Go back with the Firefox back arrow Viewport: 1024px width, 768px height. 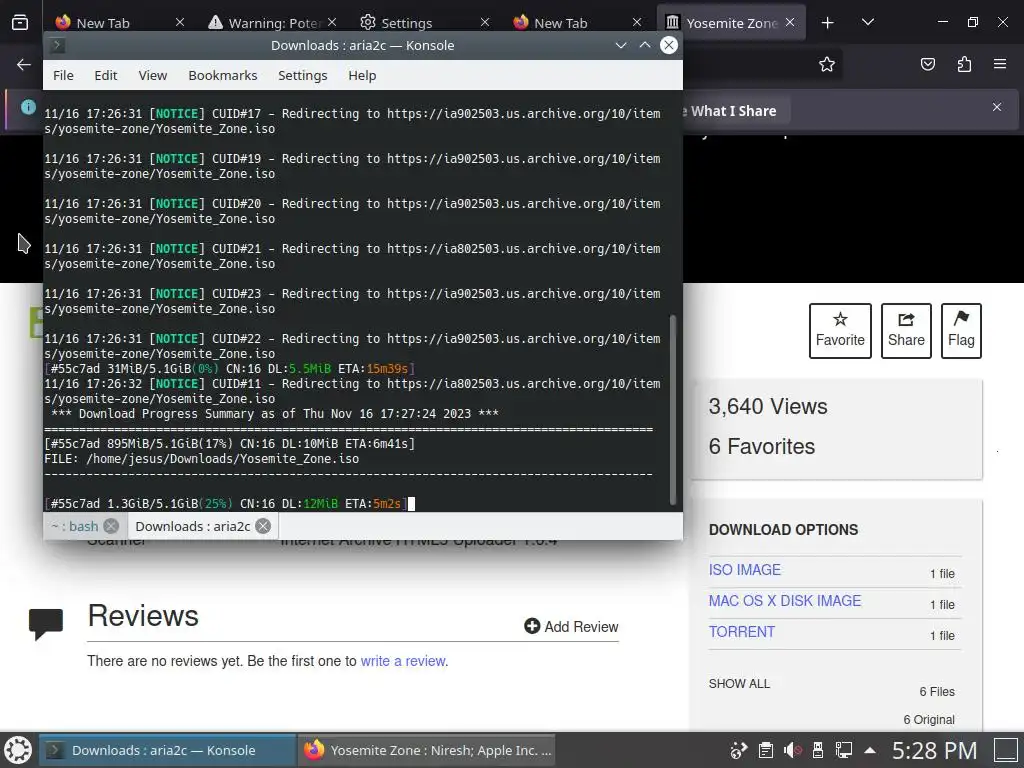pos(24,64)
